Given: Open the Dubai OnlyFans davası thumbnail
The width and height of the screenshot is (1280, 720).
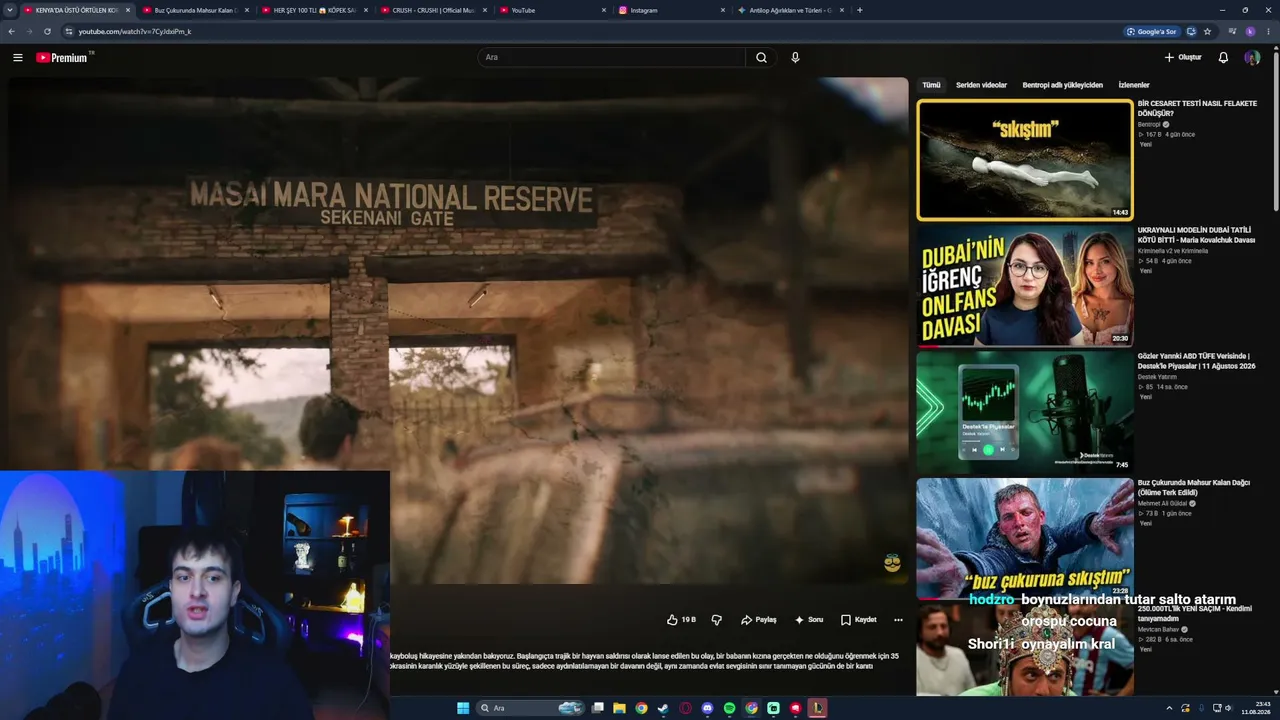Looking at the screenshot, I should pyautogui.click(x=1025, y=285).
